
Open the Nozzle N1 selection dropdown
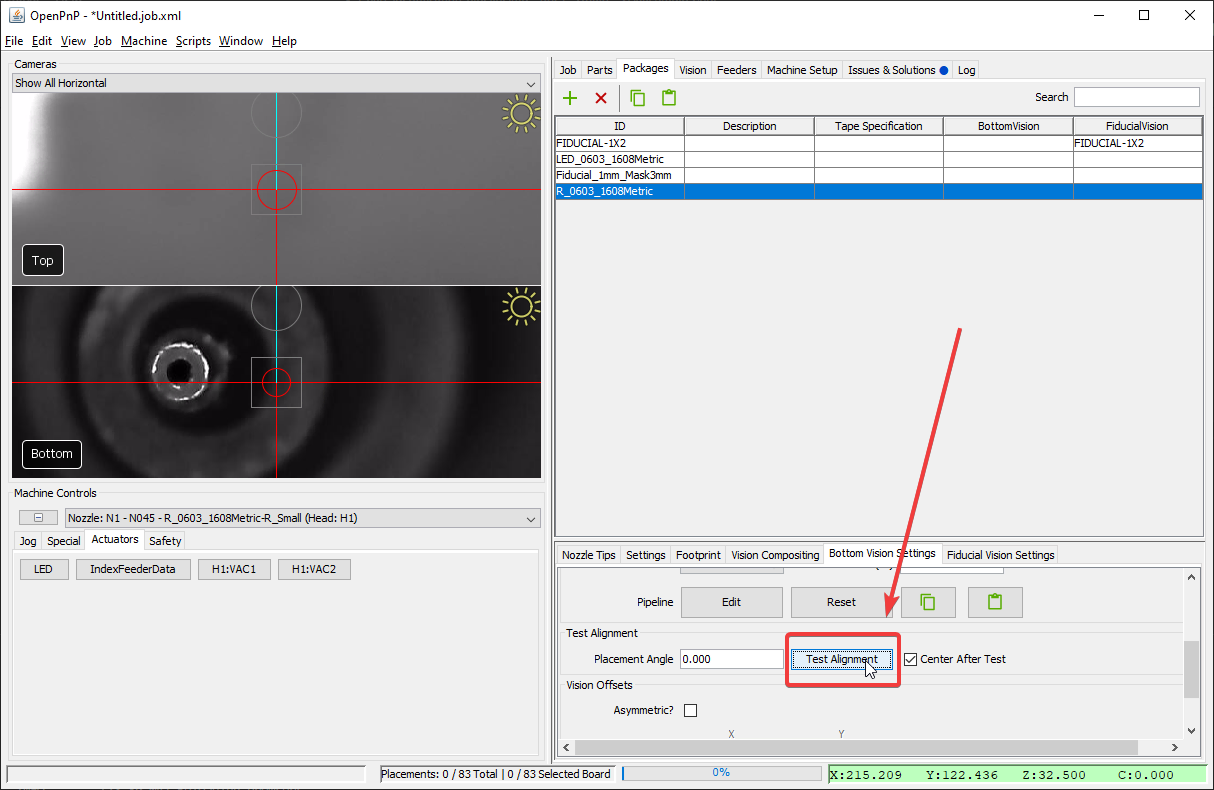(x=302, y=518)
